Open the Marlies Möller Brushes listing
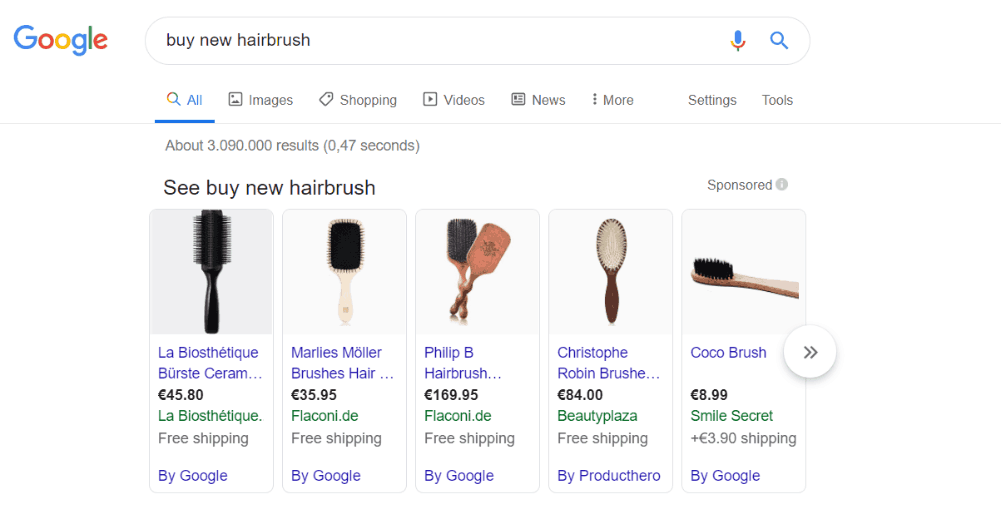 click(x=343, y=363)
